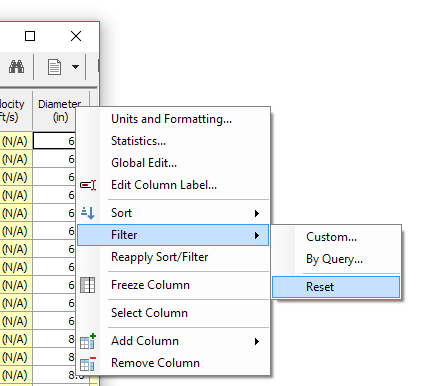Click the Add Column plus icon
Viewport: 421px width, 386px height.
pyautogui.click(x=88, y=341)
